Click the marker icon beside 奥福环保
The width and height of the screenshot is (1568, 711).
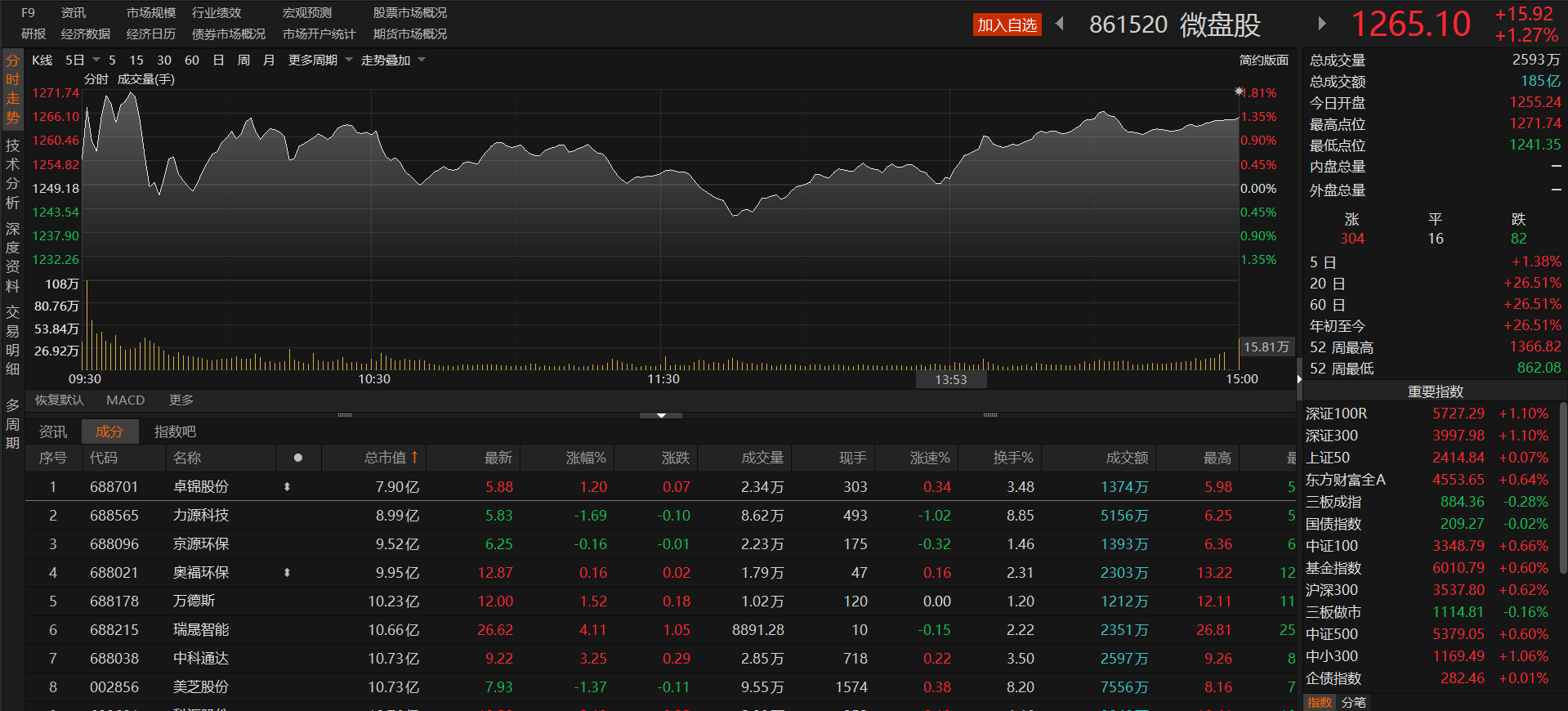pos(287,573)
